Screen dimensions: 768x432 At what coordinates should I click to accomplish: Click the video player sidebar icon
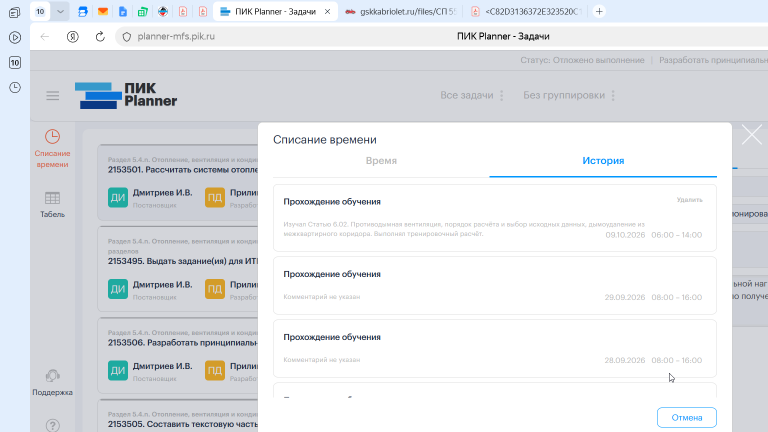(x=15, y=37)
